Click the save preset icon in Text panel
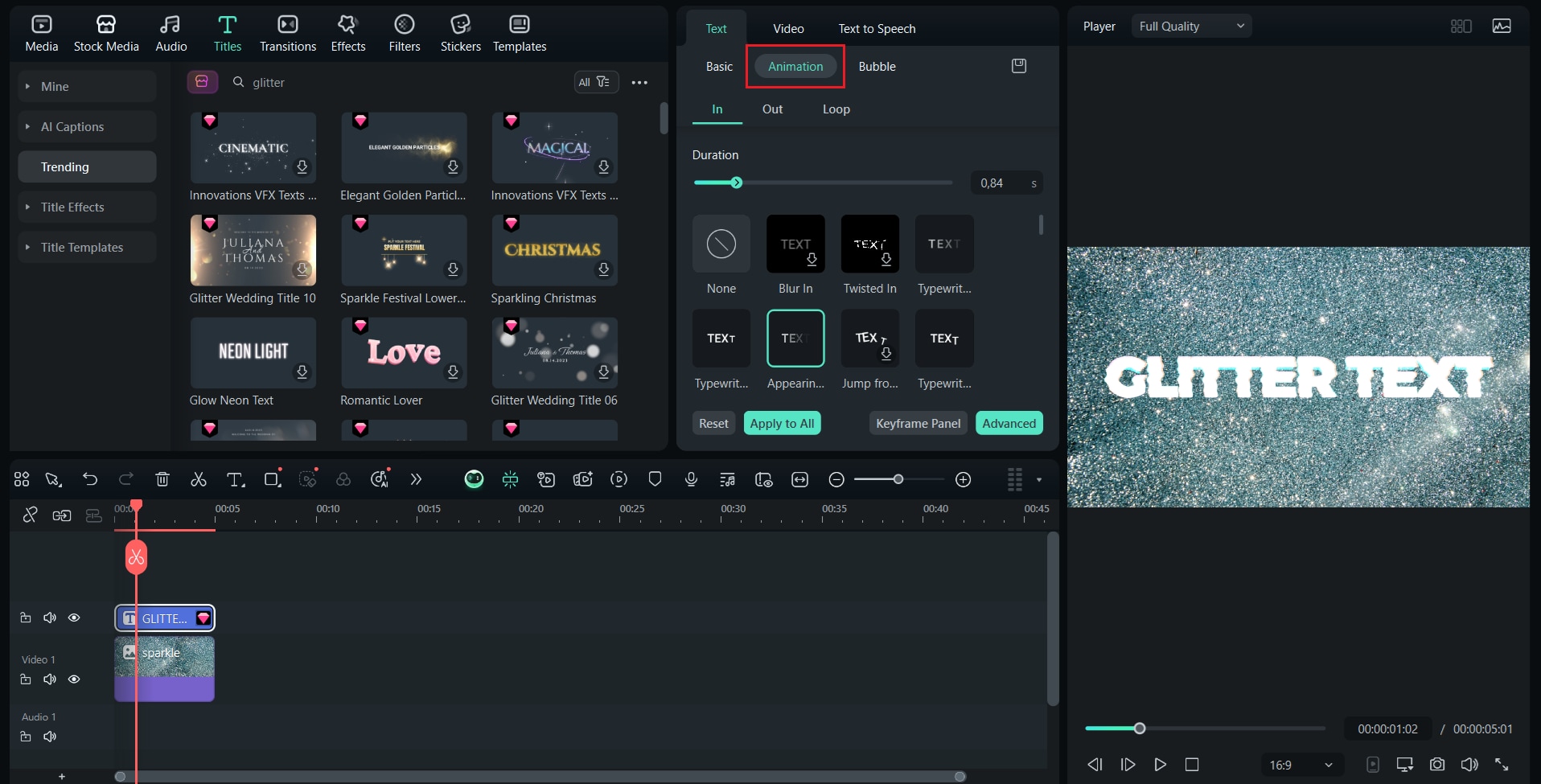This screenshot has width=1541, height=784. [x=1019, y=66]
